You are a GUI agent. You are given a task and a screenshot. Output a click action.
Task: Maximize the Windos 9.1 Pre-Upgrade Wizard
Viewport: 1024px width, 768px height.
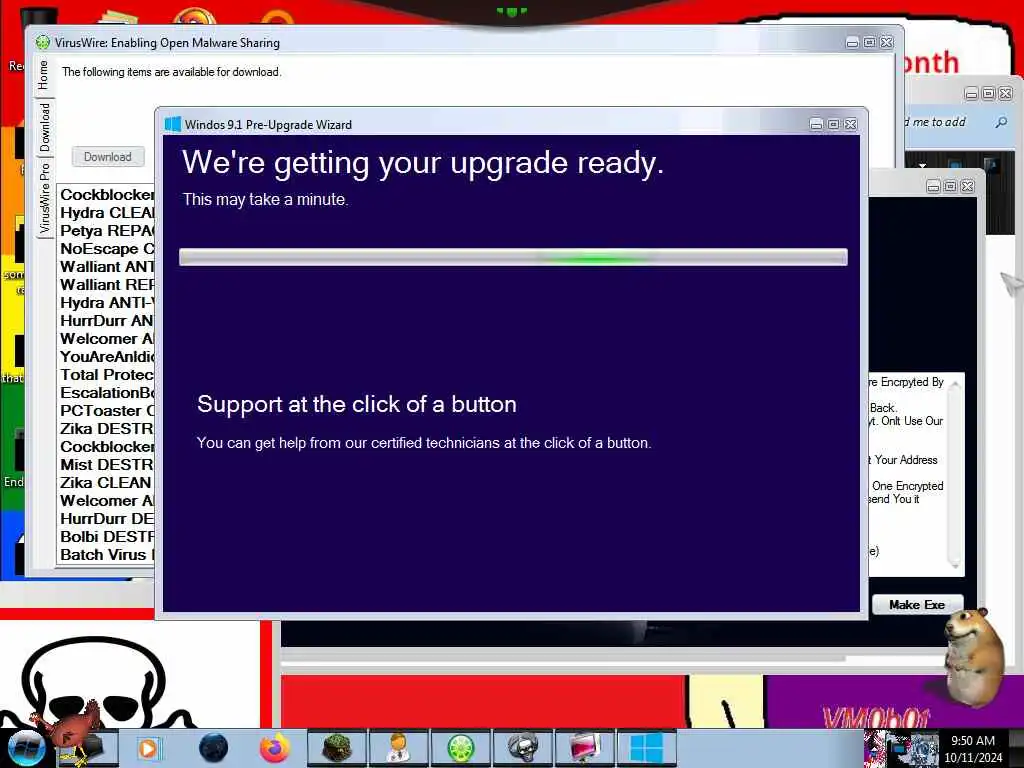pyautogui.click(x=833, y=124)
